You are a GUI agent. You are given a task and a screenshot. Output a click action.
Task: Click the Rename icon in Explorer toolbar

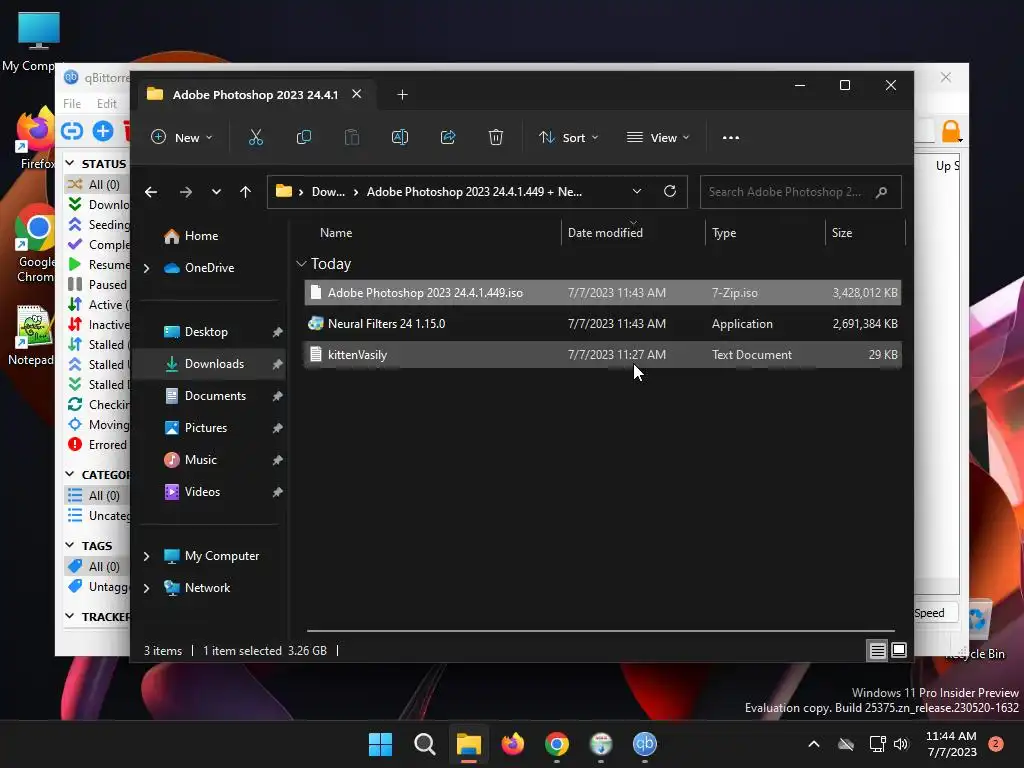click(400, 137)
